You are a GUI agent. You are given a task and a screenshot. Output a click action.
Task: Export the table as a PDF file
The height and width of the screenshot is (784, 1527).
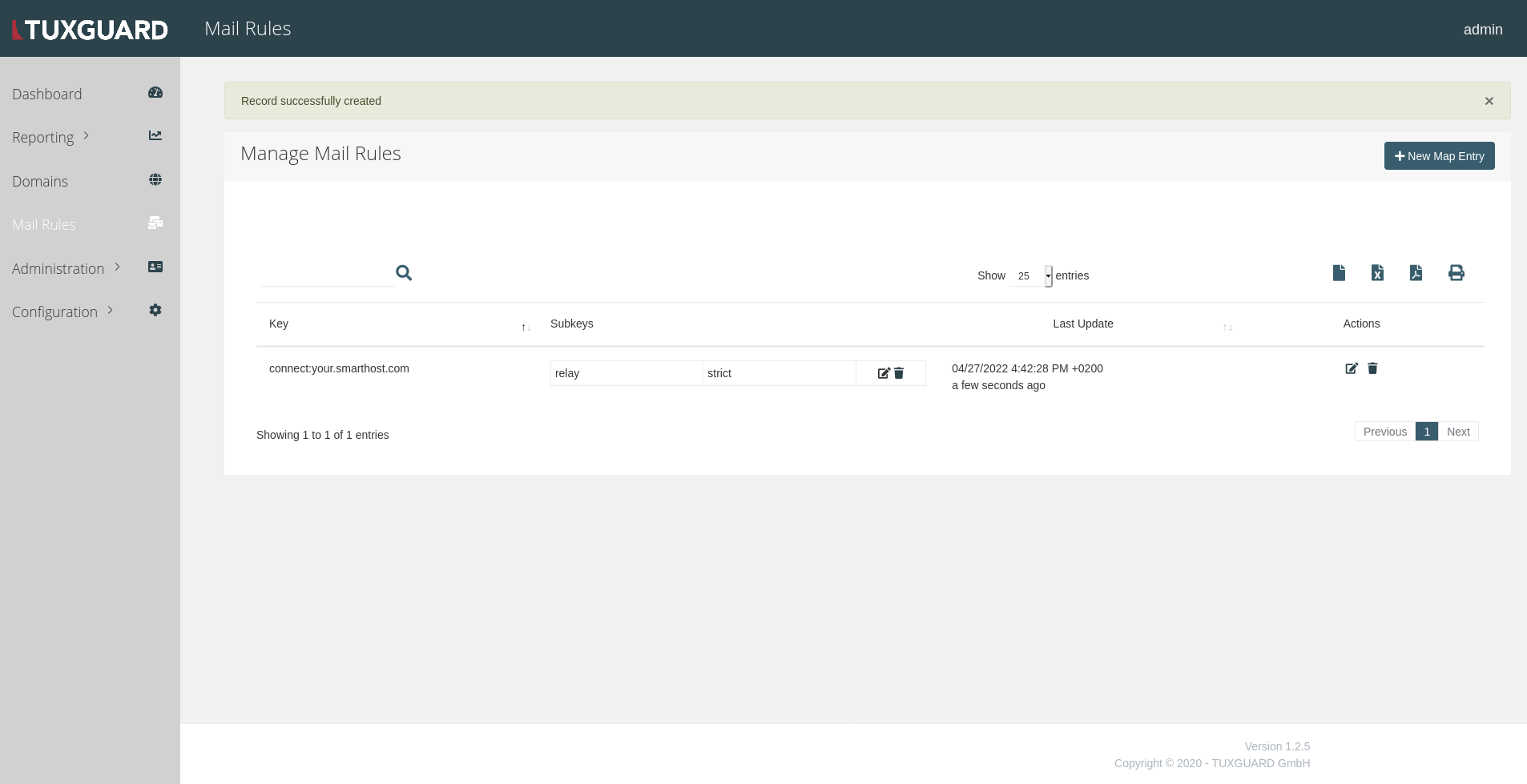point(1416,273)
